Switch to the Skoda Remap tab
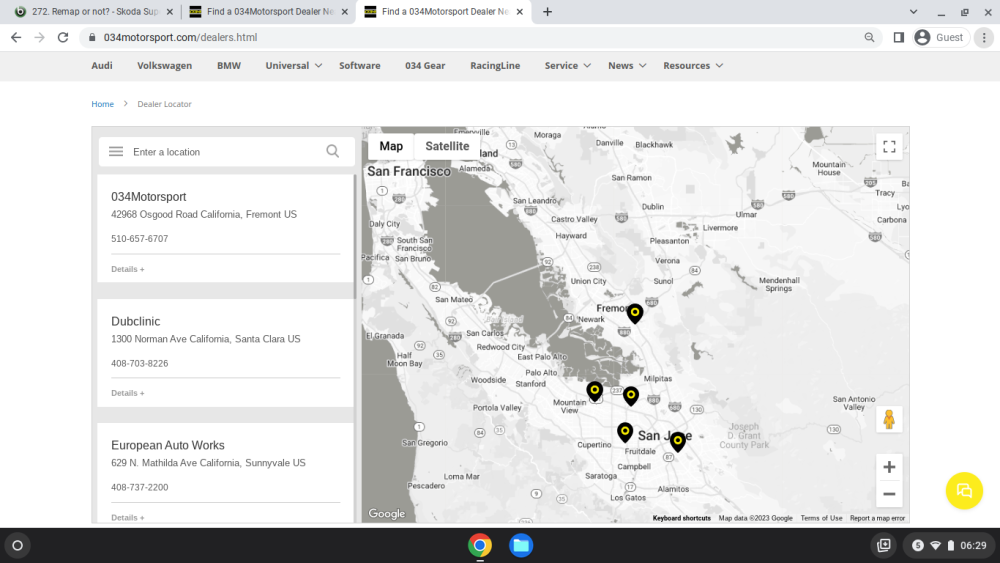 point(92,11)
